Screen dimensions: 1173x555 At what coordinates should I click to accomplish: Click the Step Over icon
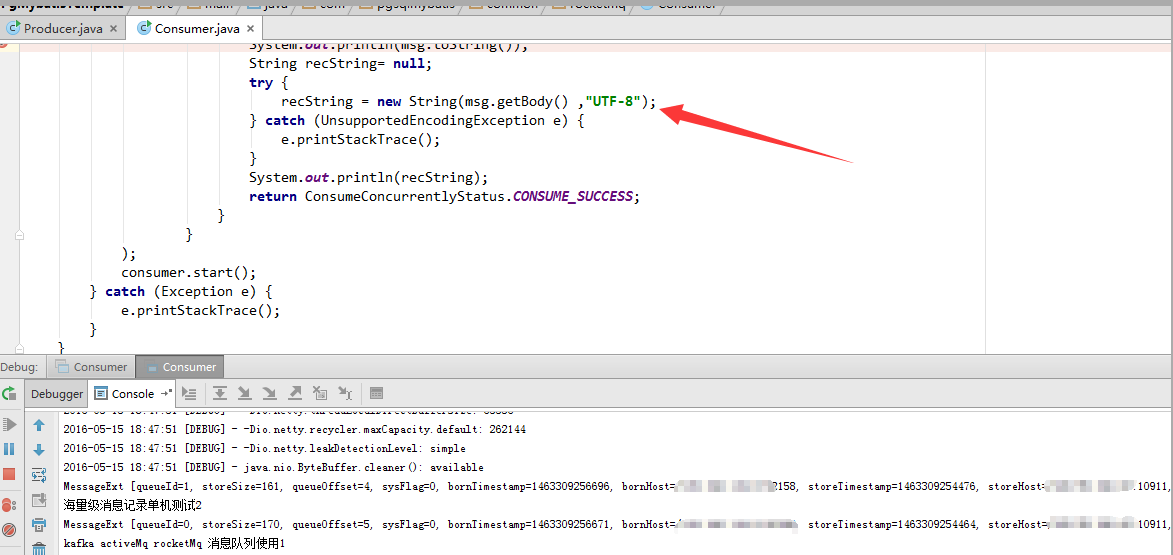[x=220, y=393]
